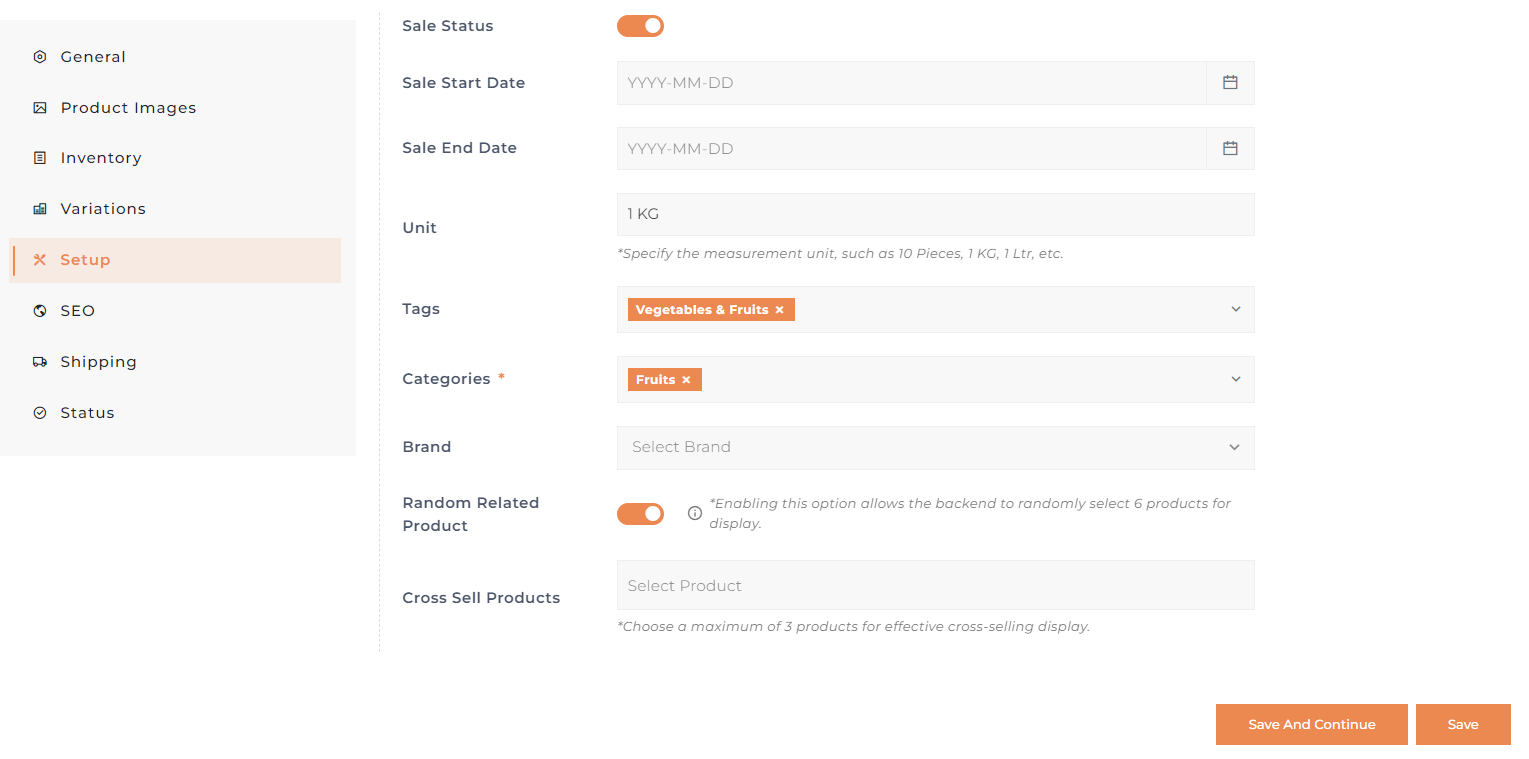Remove the Vegetables & Fruits tag

tap(780, 310)
